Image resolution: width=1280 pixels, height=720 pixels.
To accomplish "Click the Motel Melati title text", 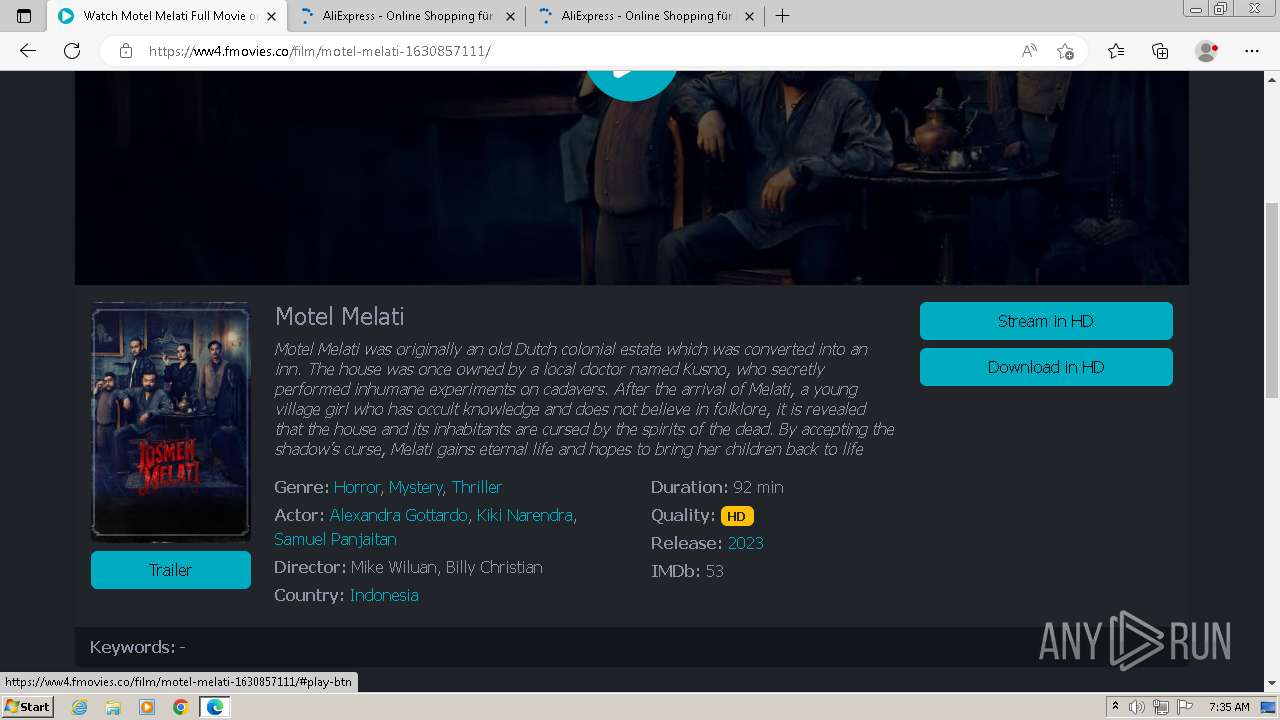I will 340,317.
